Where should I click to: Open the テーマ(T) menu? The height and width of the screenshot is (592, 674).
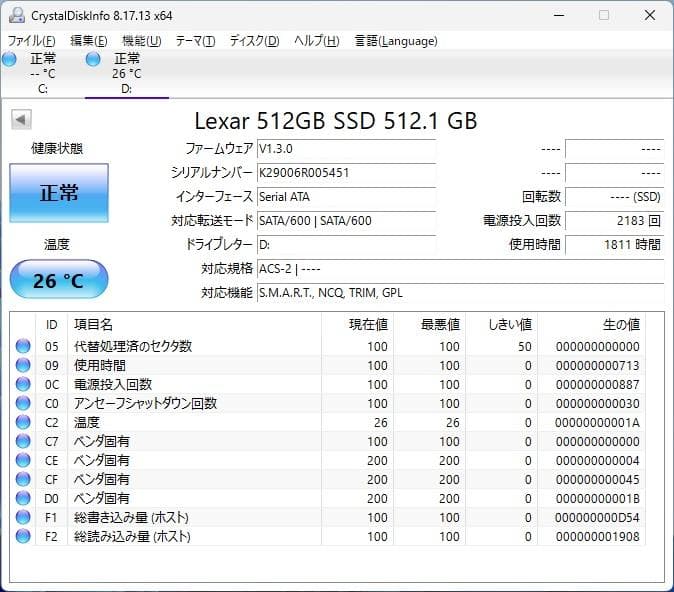(195, 41)
